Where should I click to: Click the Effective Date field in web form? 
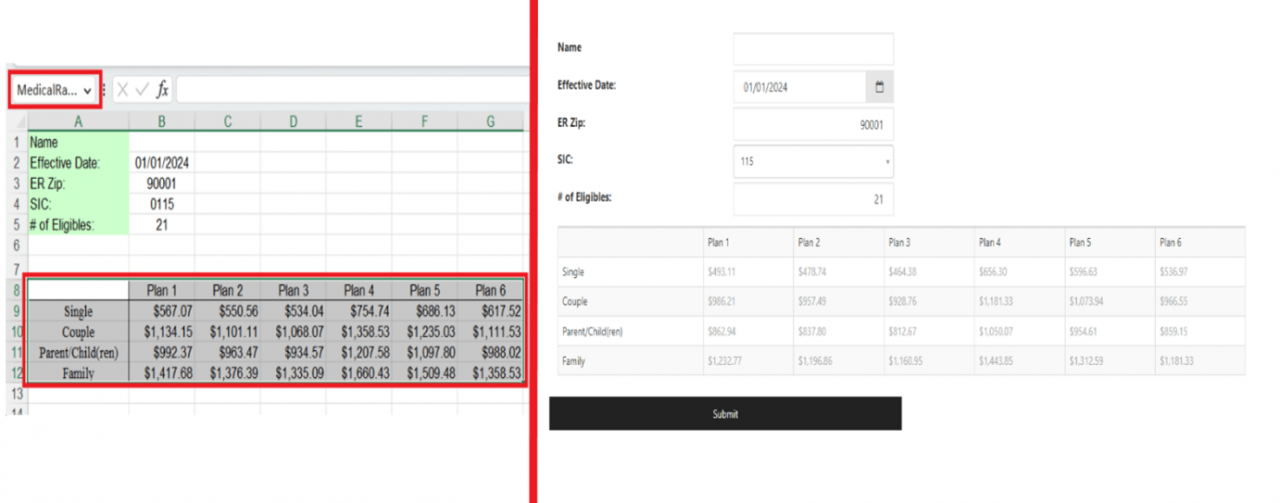(799, 87)
